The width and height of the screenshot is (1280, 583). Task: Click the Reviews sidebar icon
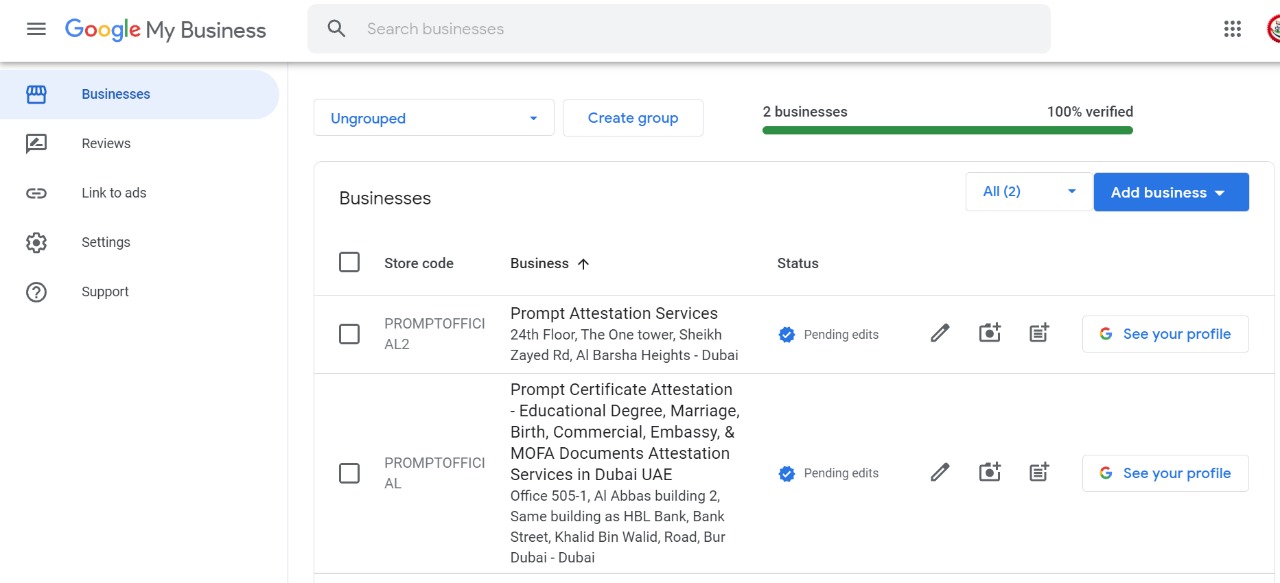(36, 144)
